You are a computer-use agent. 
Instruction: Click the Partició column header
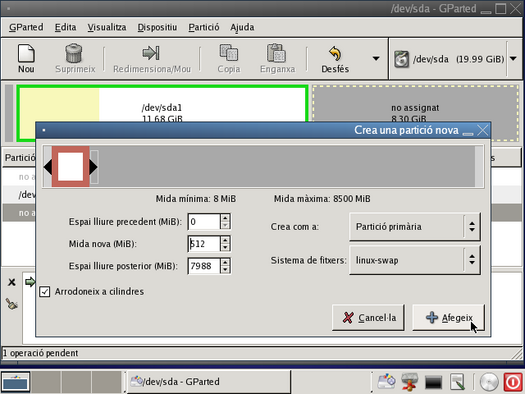(x=19, y=158)
